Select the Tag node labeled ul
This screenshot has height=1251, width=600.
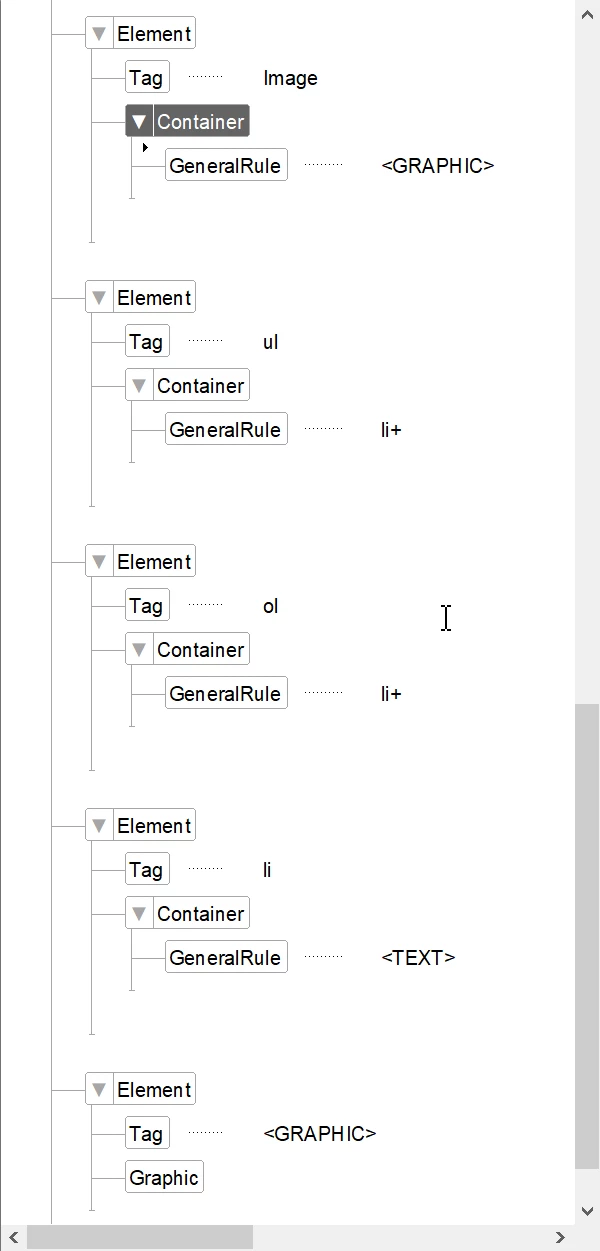tap(146, 342)
